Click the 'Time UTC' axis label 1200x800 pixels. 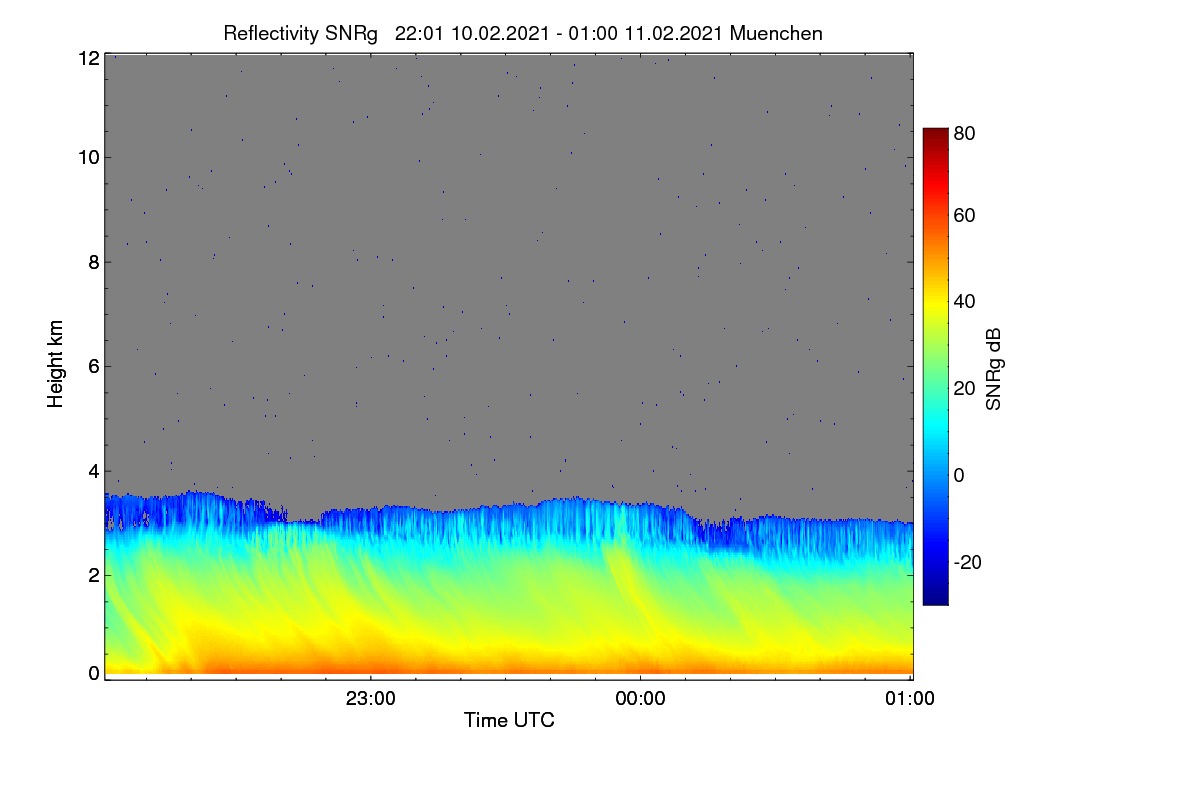point(509,720)
